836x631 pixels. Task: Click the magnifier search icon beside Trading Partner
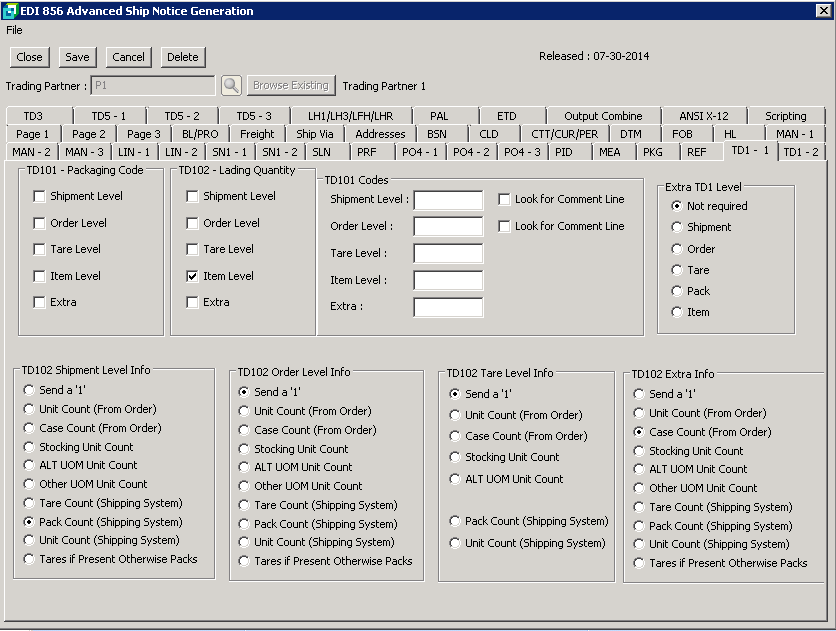click(231, 86)
